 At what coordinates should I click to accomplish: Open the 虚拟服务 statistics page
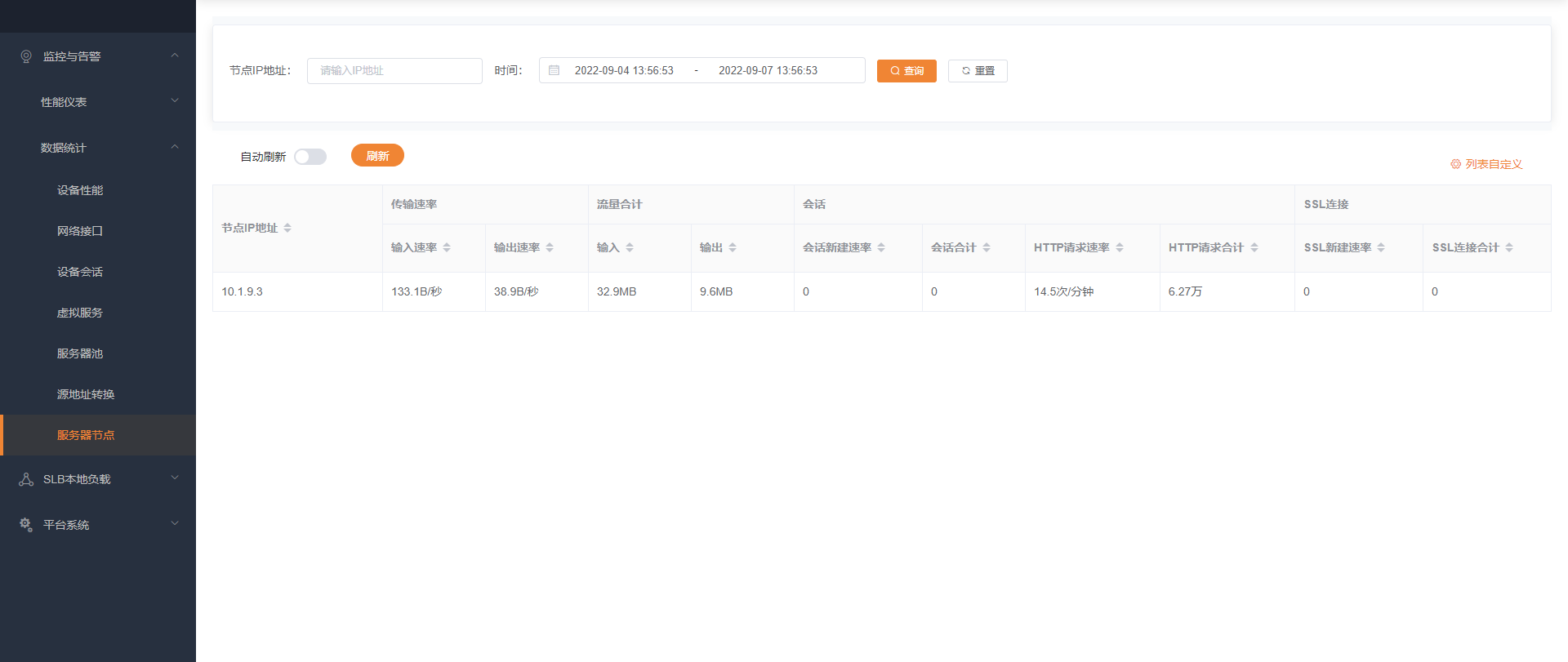[80, 313]
